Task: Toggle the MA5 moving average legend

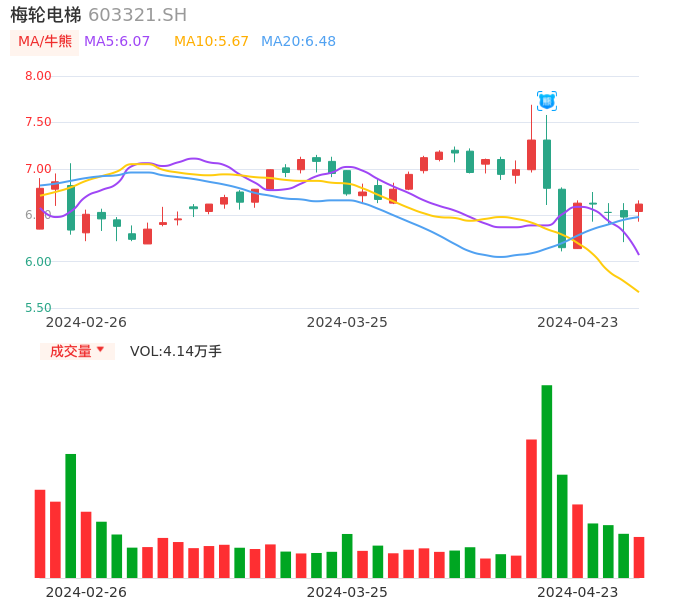Action: (x=117, y=42)
